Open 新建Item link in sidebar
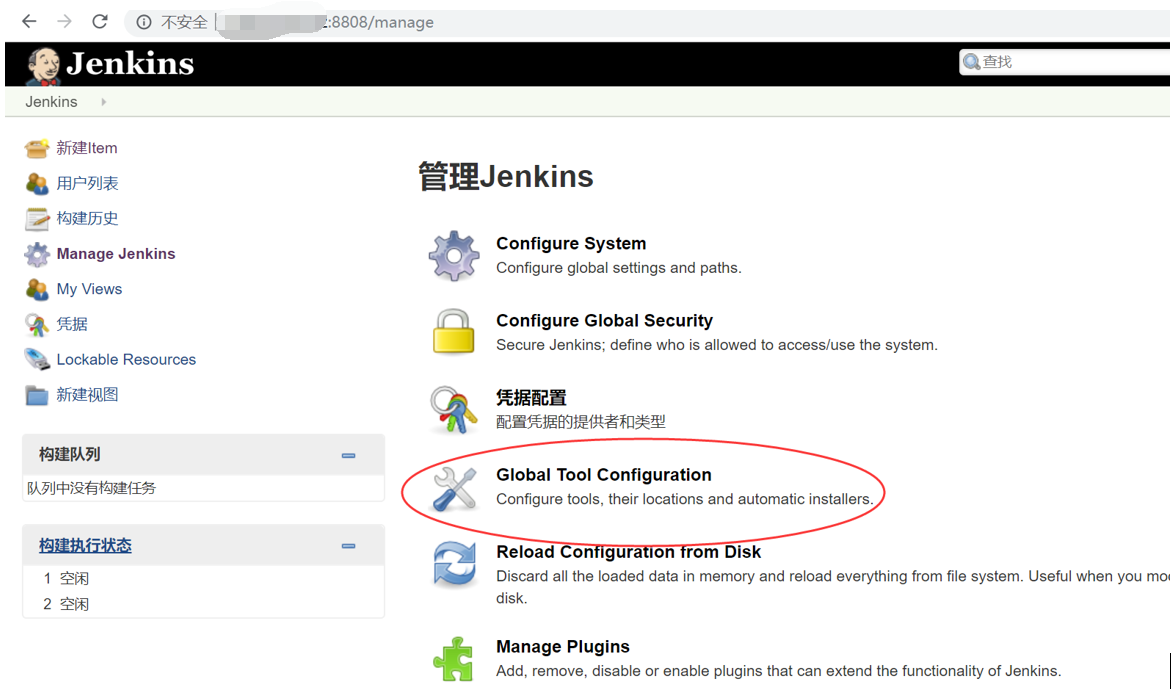The height and width of the screenshot is (689, 1174). [87, 148]
